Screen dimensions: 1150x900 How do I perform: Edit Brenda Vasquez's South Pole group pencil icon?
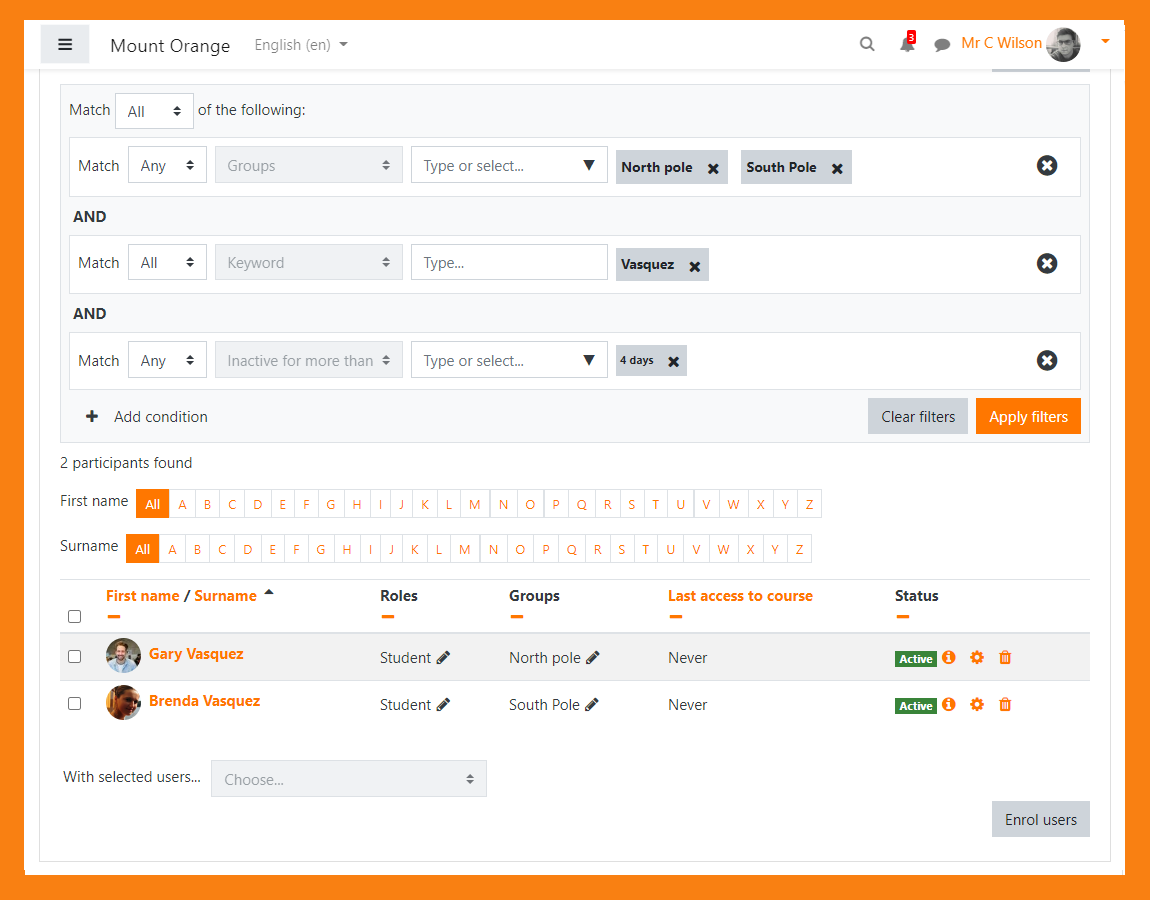tap(592, 705)
